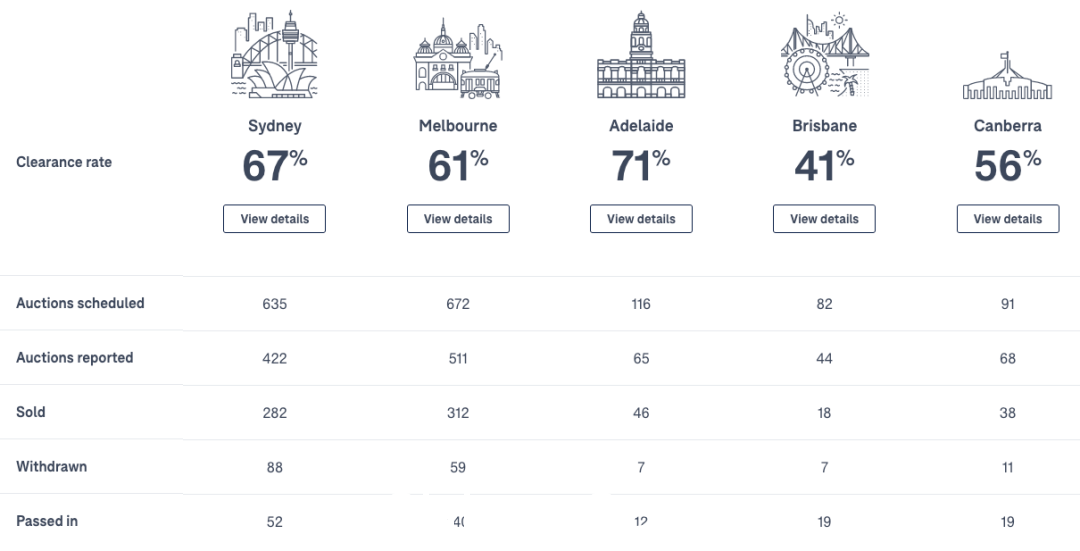
Task: Select the Adelaide city name heading
Action: (641, 126)
